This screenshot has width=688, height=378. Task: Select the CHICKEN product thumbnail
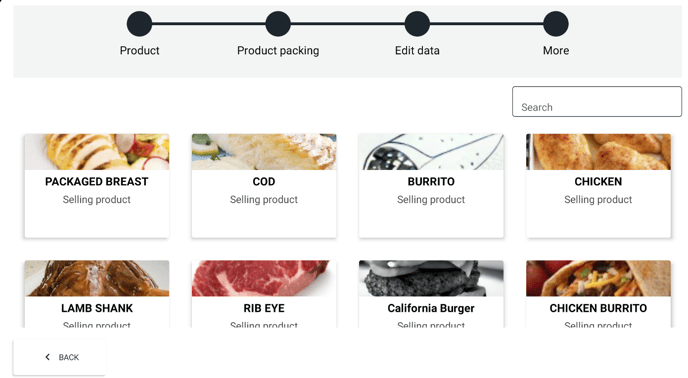[598, 152]
